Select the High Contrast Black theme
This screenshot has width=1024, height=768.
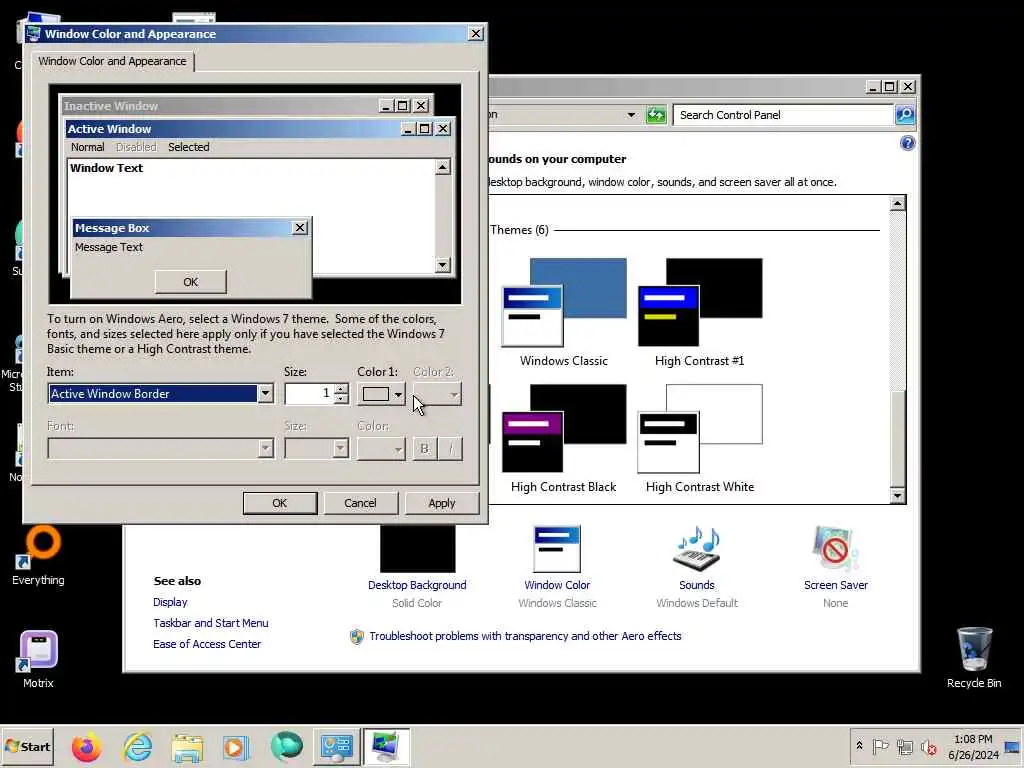(564, 438)
